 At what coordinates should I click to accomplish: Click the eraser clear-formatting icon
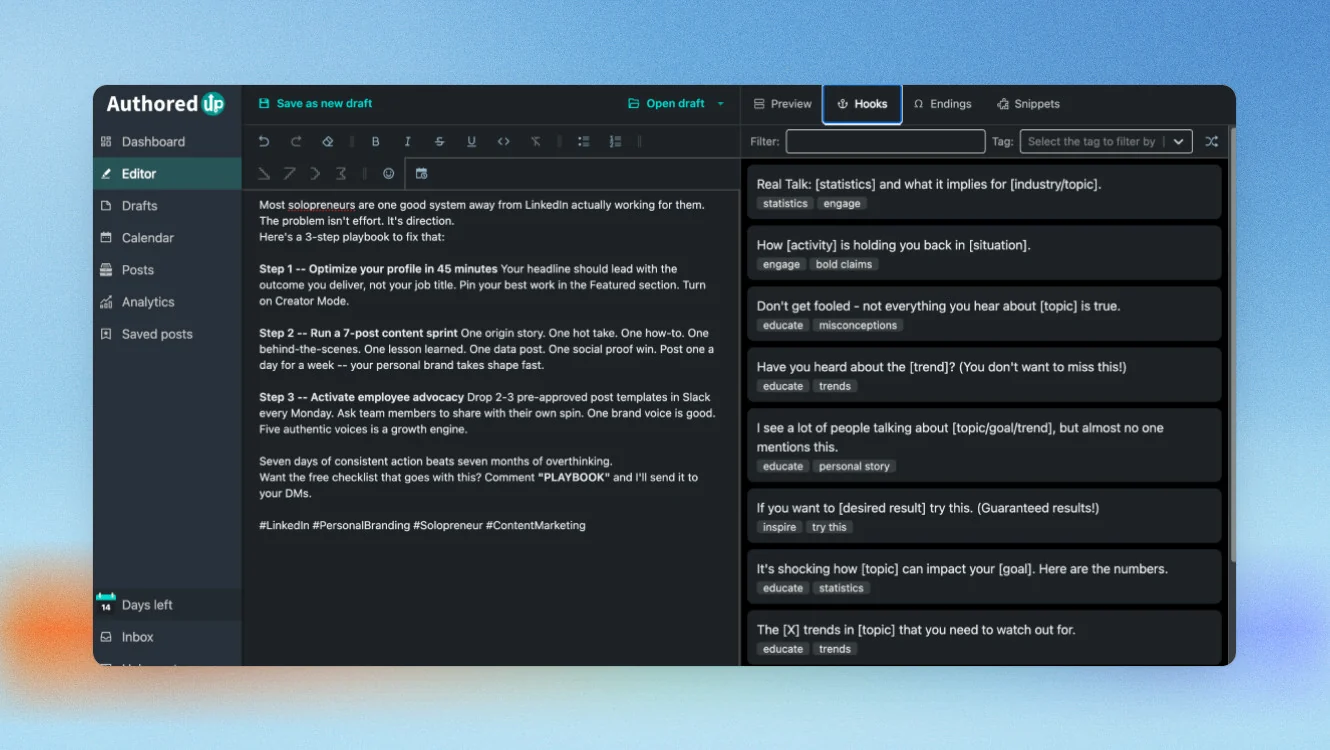click(x=327, y=142)
